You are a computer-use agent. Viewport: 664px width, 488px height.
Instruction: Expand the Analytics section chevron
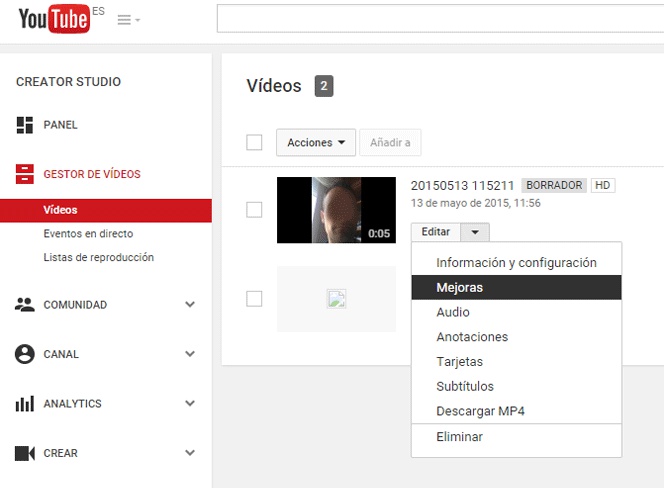point(190,403)
